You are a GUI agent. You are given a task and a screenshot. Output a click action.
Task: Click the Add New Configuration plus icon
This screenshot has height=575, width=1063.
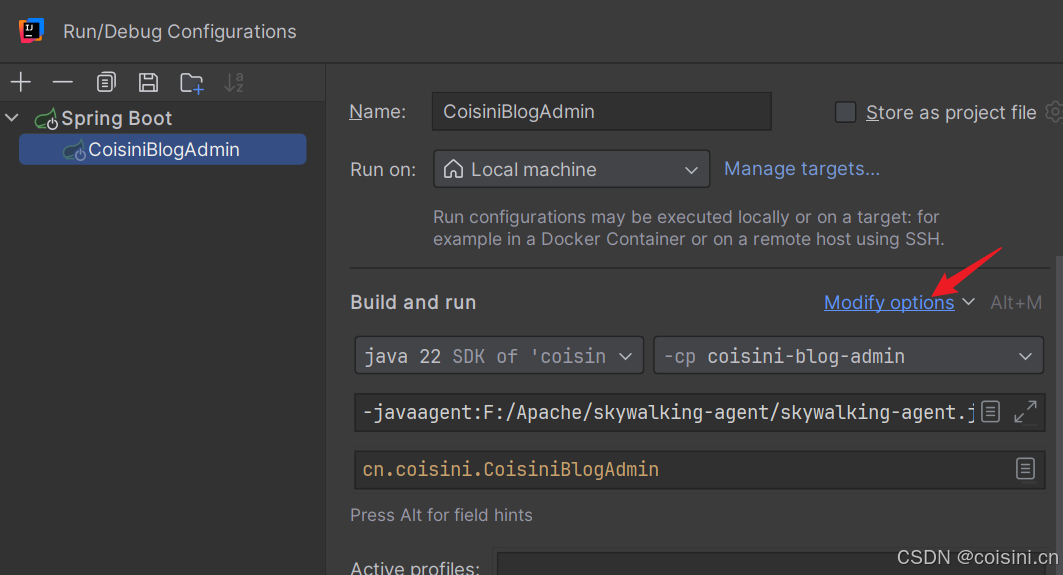21,82
